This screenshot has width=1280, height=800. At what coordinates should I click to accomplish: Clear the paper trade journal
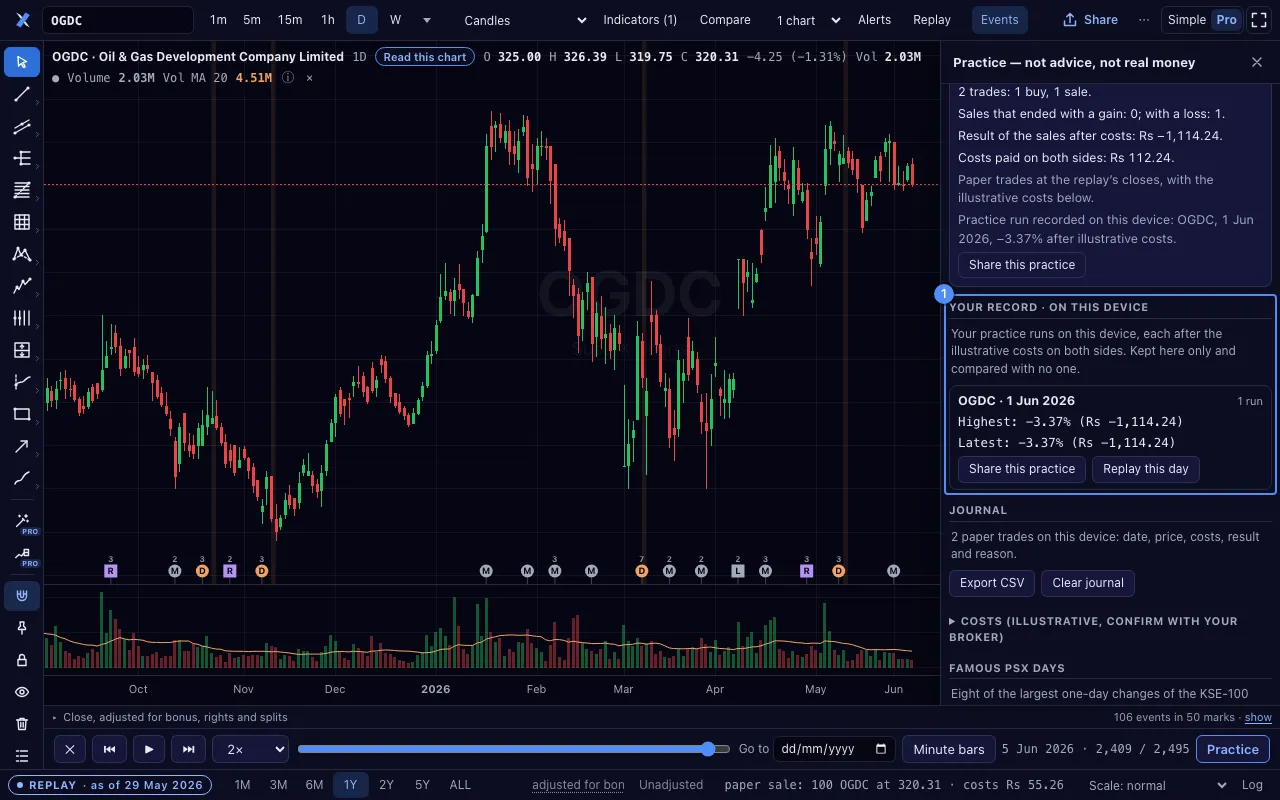(1088, 583)
